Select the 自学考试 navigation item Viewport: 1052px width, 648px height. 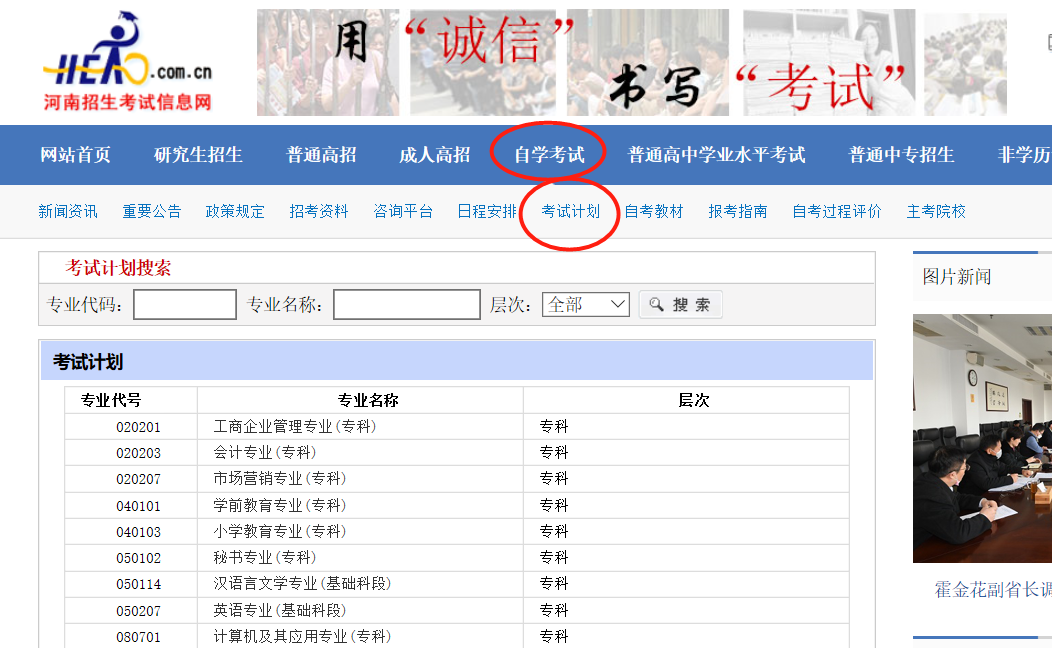point(549,155)
